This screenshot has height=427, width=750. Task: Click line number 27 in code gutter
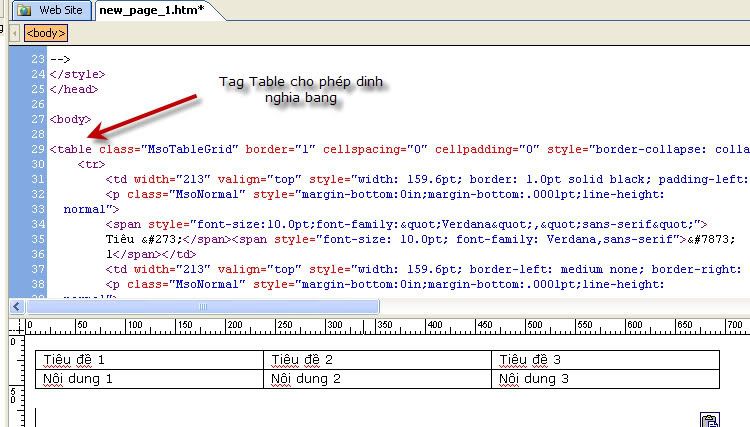38,119
